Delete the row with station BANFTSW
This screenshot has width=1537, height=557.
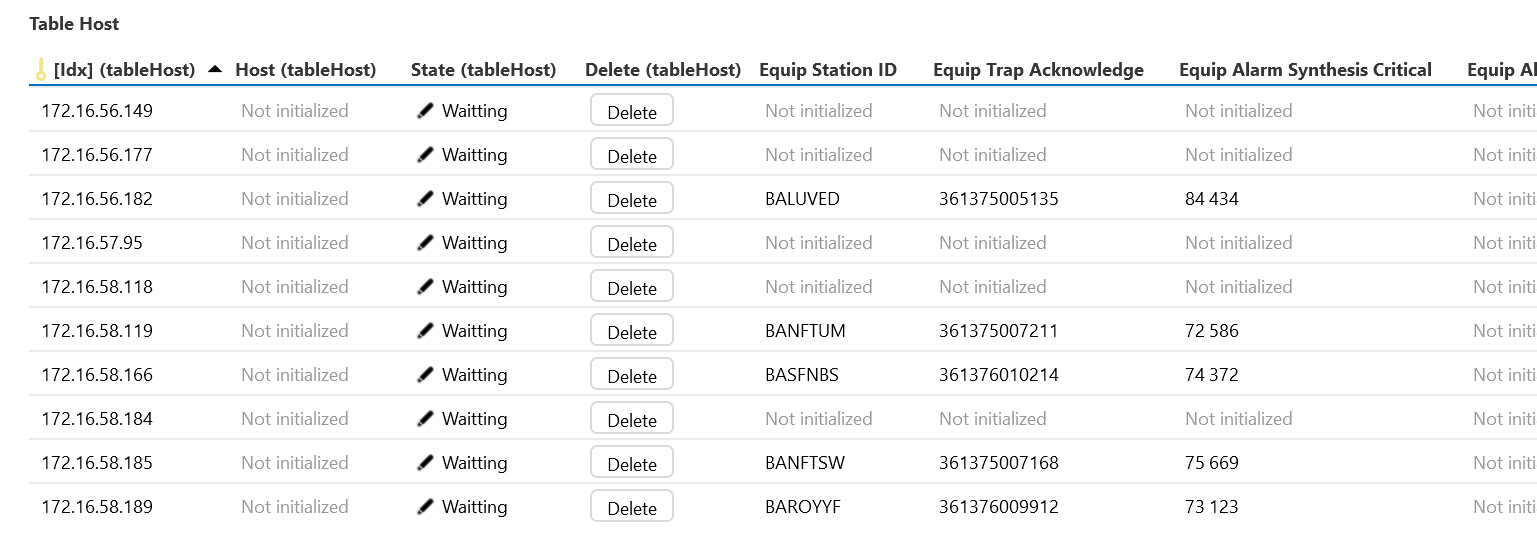(632, 463)
